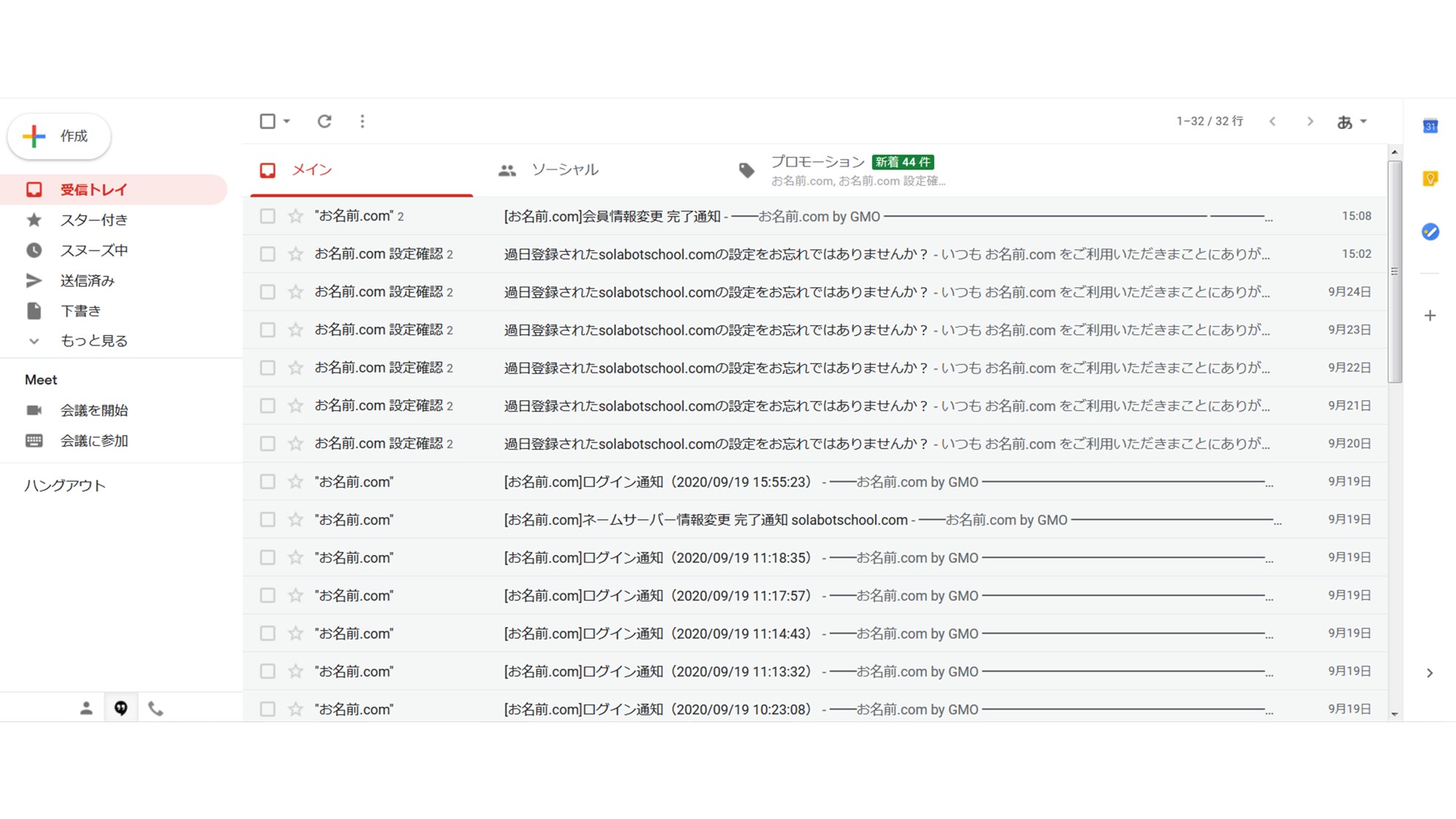1456x819 pixels.
Task: Click the 1–32 / 32 行 counter
Action: [x=1210, y=122]
